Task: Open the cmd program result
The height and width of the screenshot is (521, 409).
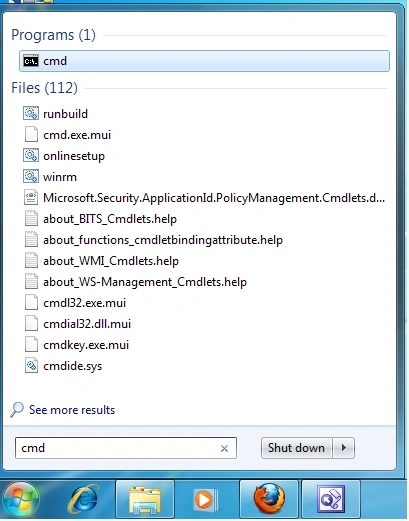Action: [x=204, y=61]
